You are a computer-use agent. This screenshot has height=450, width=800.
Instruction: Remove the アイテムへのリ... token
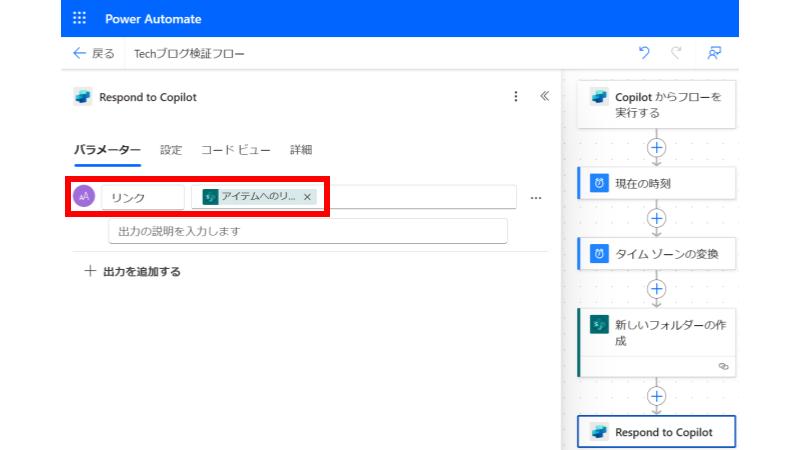point(307,197)
